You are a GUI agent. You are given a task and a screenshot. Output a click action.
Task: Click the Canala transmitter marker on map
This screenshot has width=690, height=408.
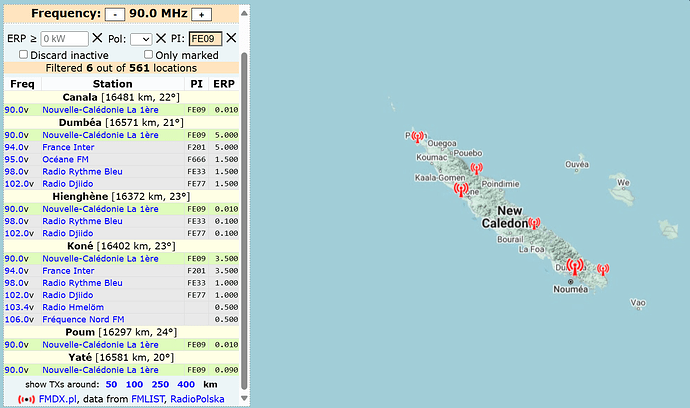tap(533, 224)
